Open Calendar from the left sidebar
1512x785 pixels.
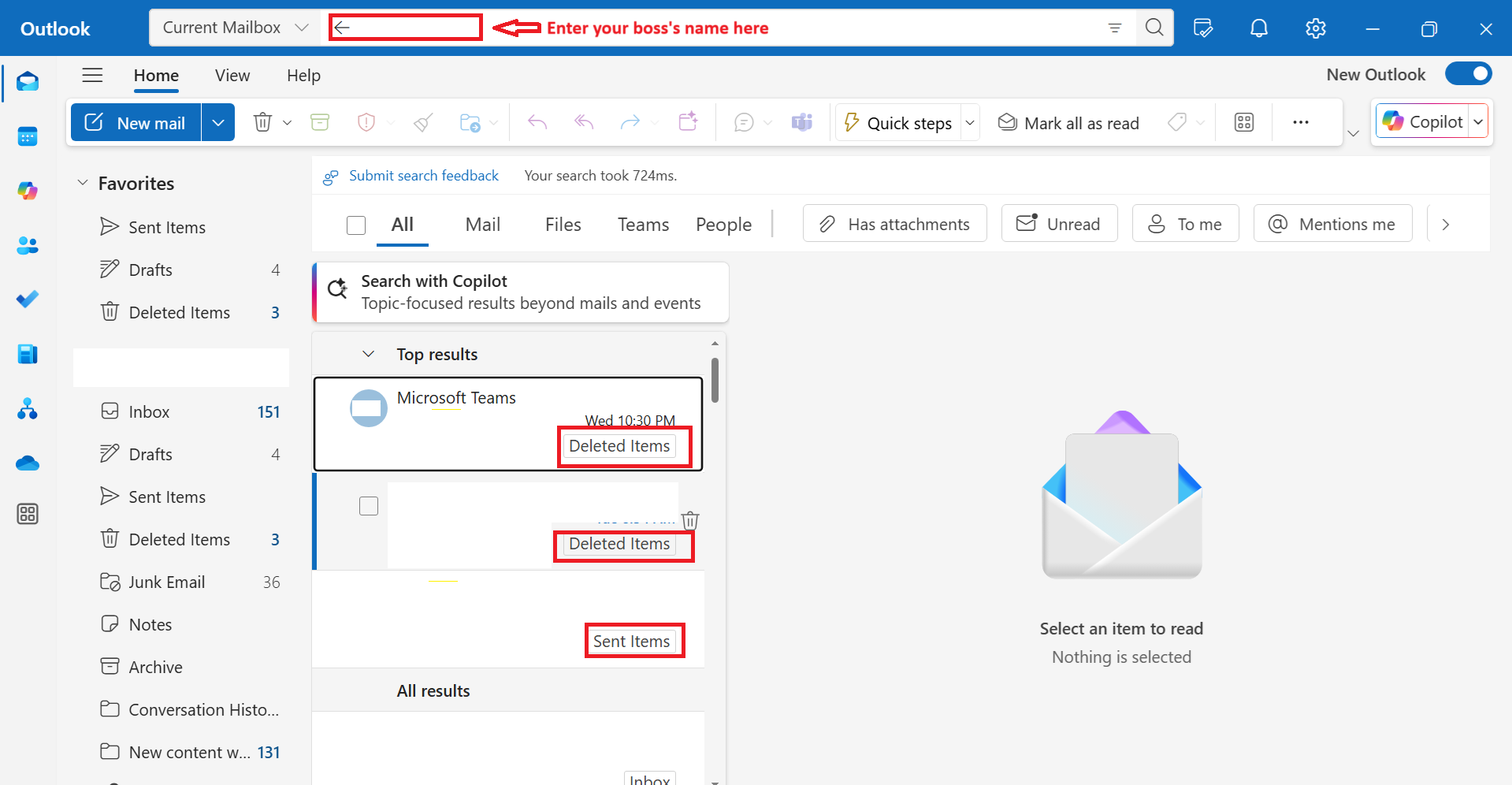[28, 136]
